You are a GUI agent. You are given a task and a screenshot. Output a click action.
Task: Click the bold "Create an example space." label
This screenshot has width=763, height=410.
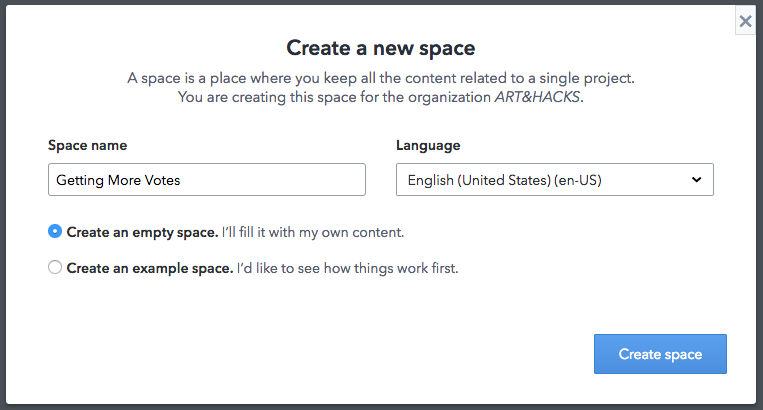(149, 268)
